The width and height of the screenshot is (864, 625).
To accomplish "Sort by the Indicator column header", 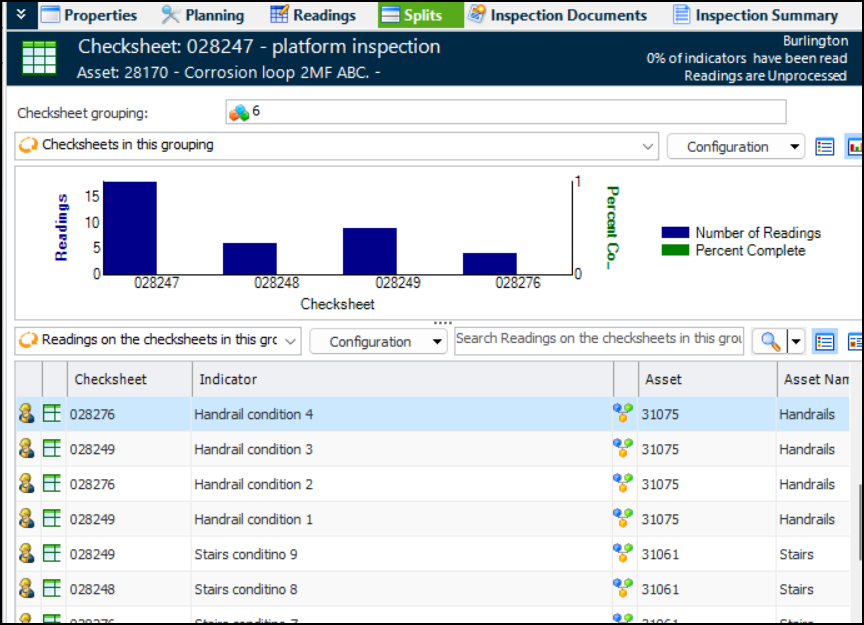I will tap(400, 379).
